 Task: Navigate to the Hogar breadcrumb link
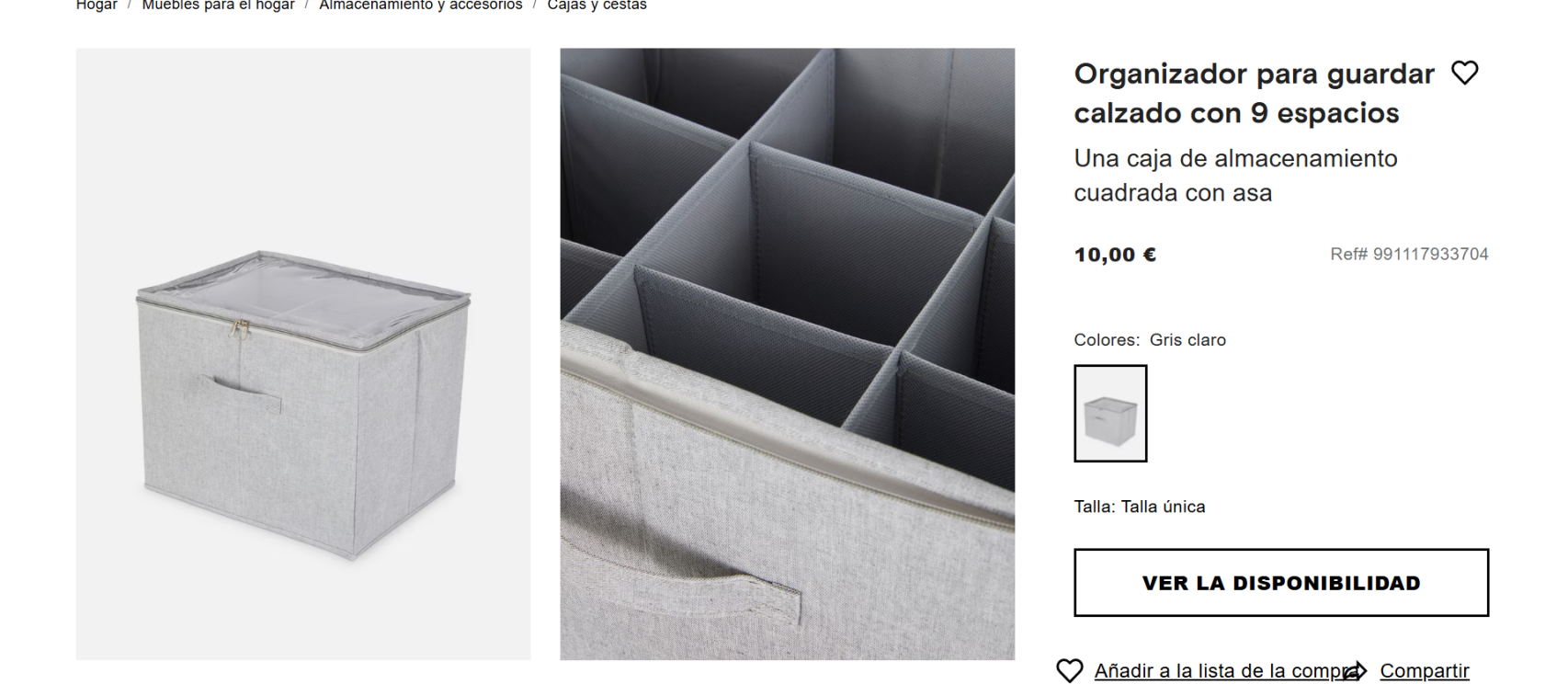pyautogui.click(x=96, y=5)
